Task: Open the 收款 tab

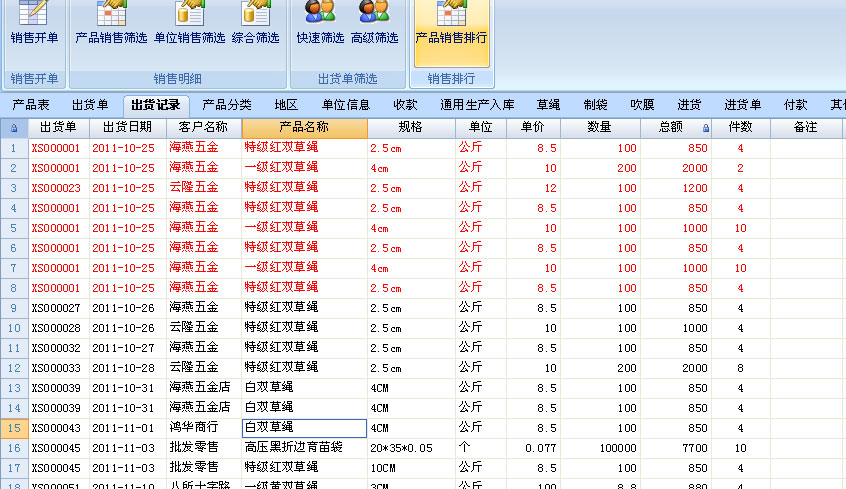Action: coord(405,105)
